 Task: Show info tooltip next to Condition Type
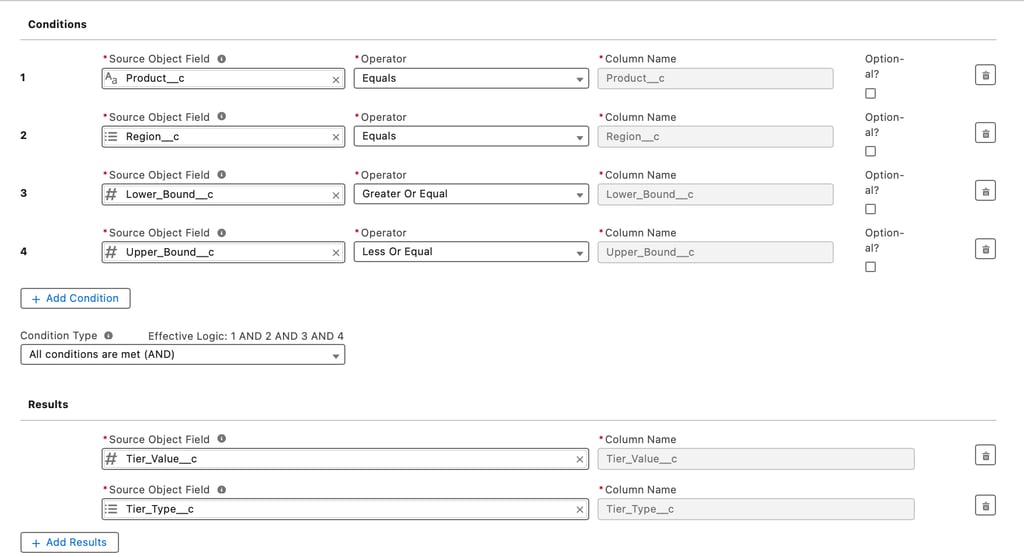108,336
